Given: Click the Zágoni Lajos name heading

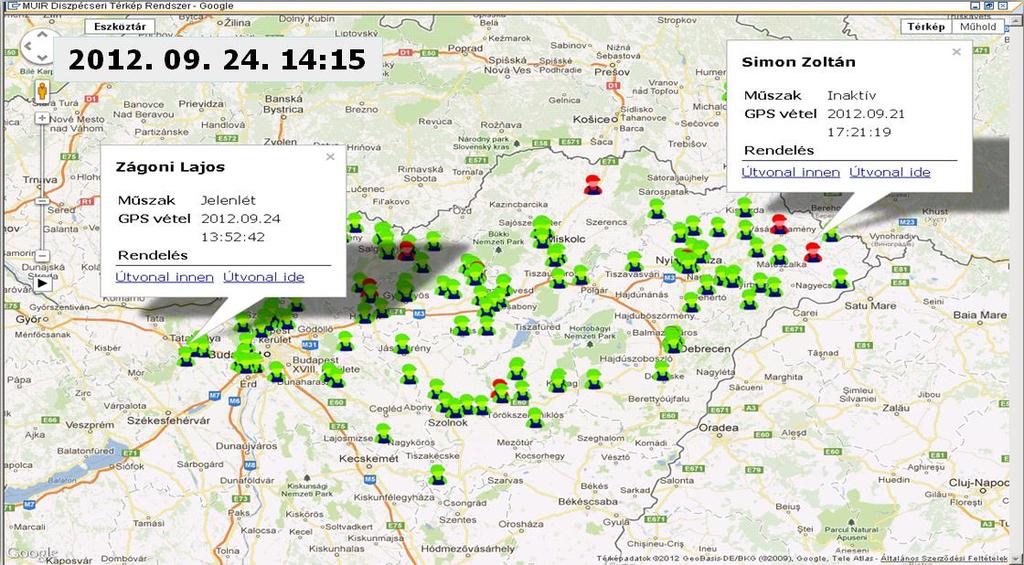Looking at the screenshot, I should 170,167.
